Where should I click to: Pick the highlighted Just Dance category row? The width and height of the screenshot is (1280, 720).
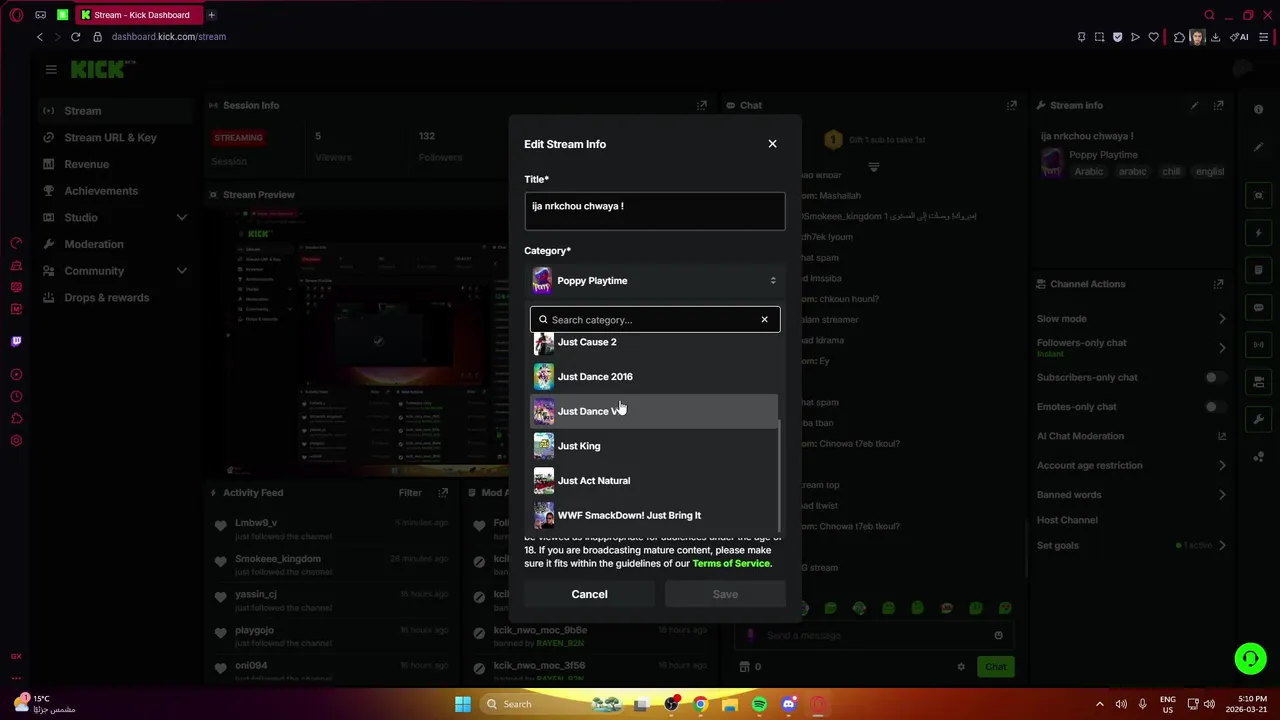point(653,411)
